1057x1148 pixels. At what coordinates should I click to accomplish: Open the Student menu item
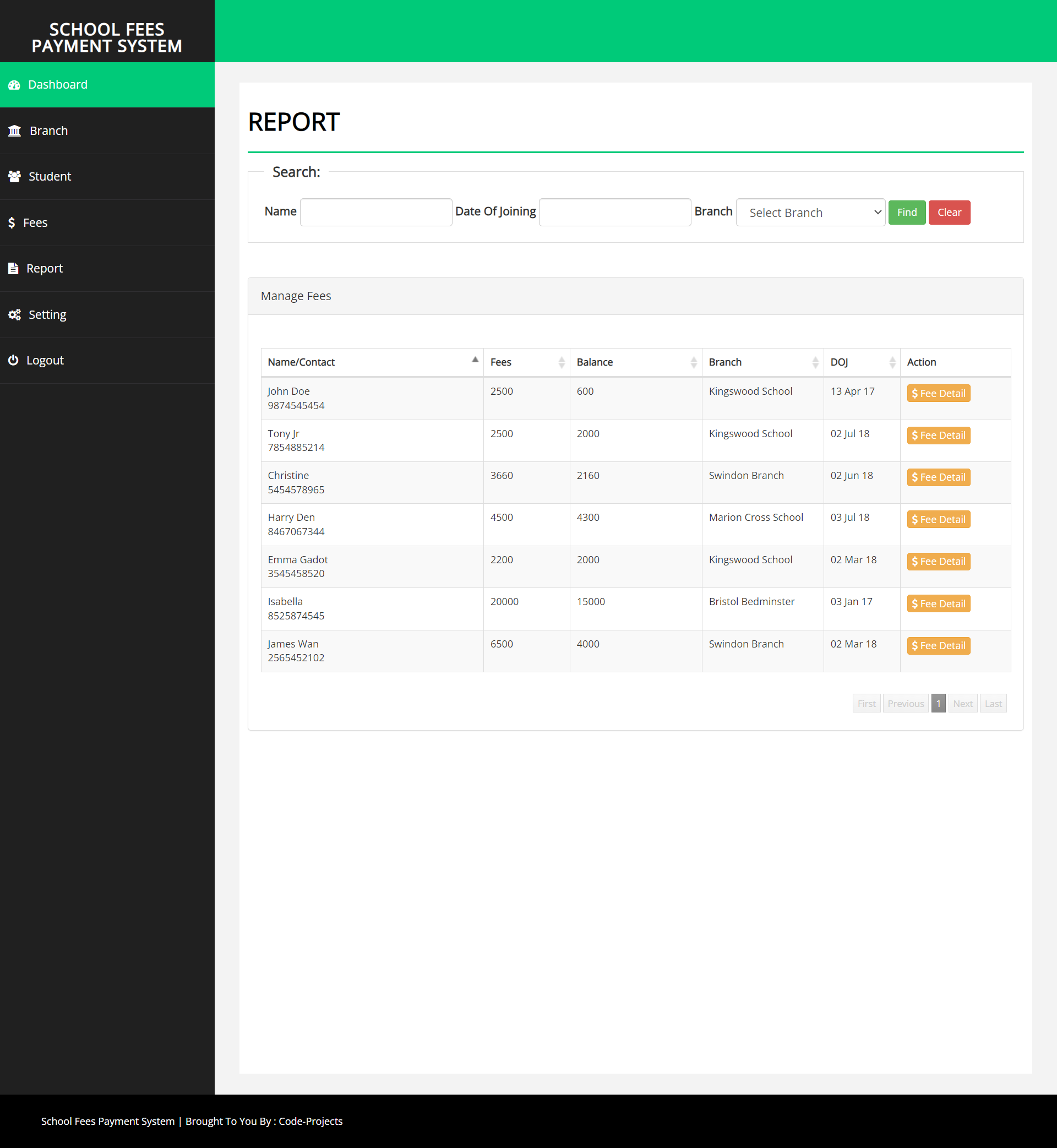click(x=107, y=177)
